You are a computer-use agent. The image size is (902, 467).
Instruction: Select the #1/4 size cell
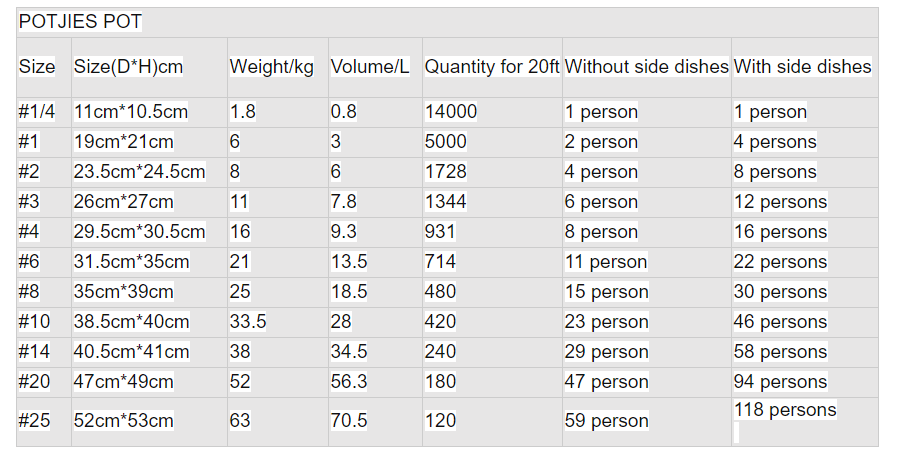pos(37,112)
